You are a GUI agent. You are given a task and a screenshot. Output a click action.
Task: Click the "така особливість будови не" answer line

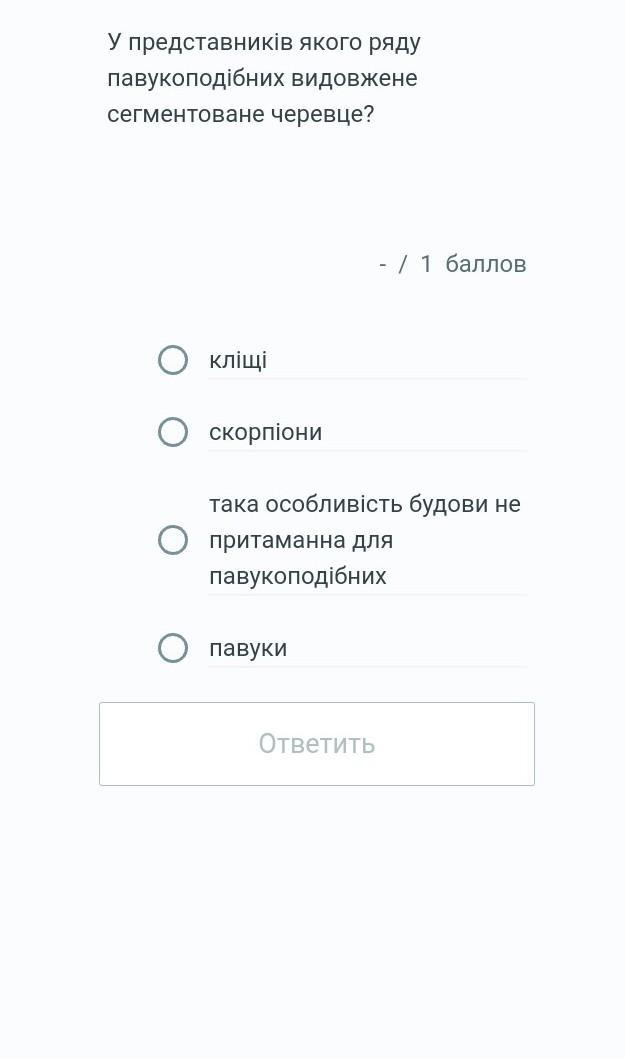pos(364,504)
